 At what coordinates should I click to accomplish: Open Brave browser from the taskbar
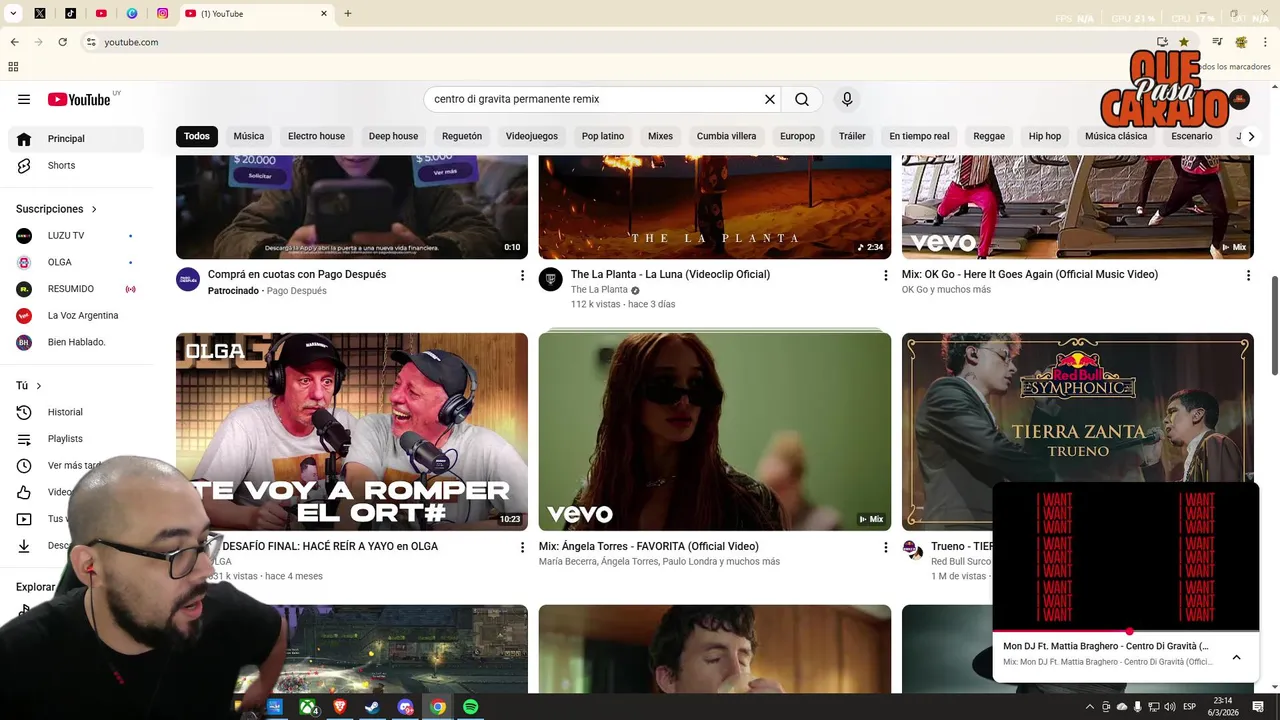(339, 707)
